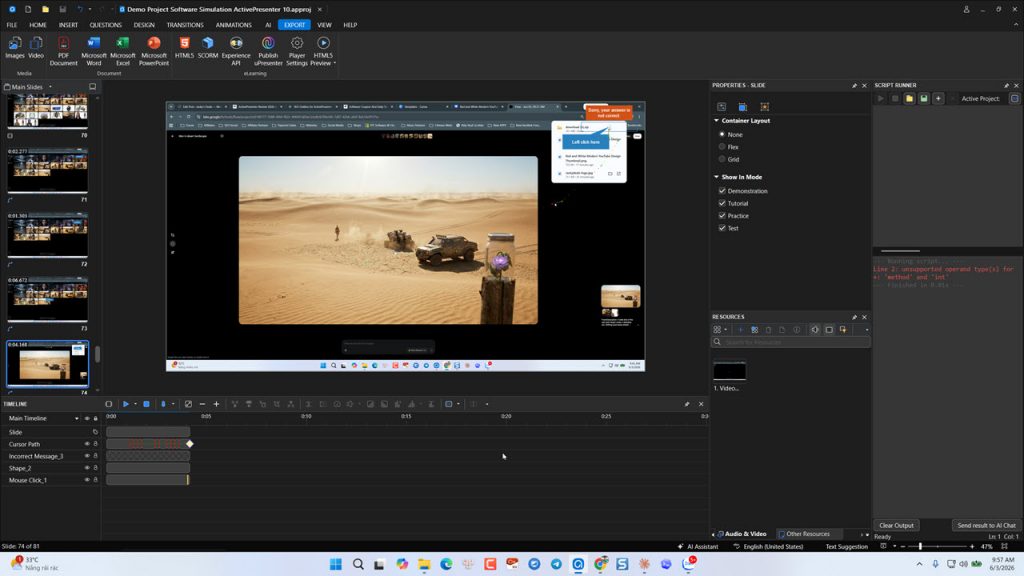Hide the Cursor Path track
This screenshot has height=576, width=1024.
87,444
